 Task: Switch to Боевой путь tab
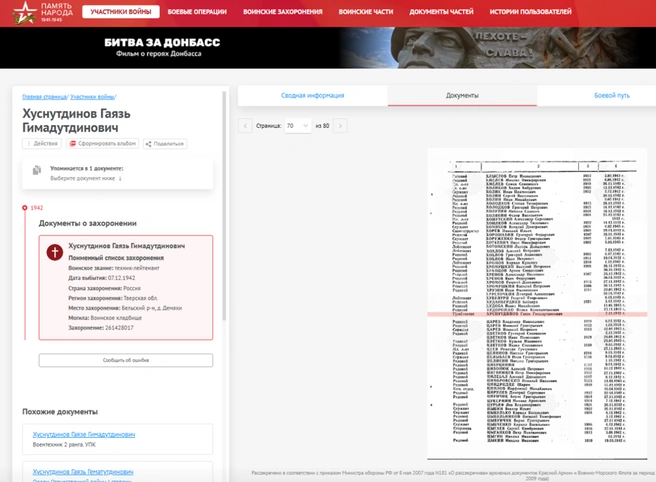(612, 95)
